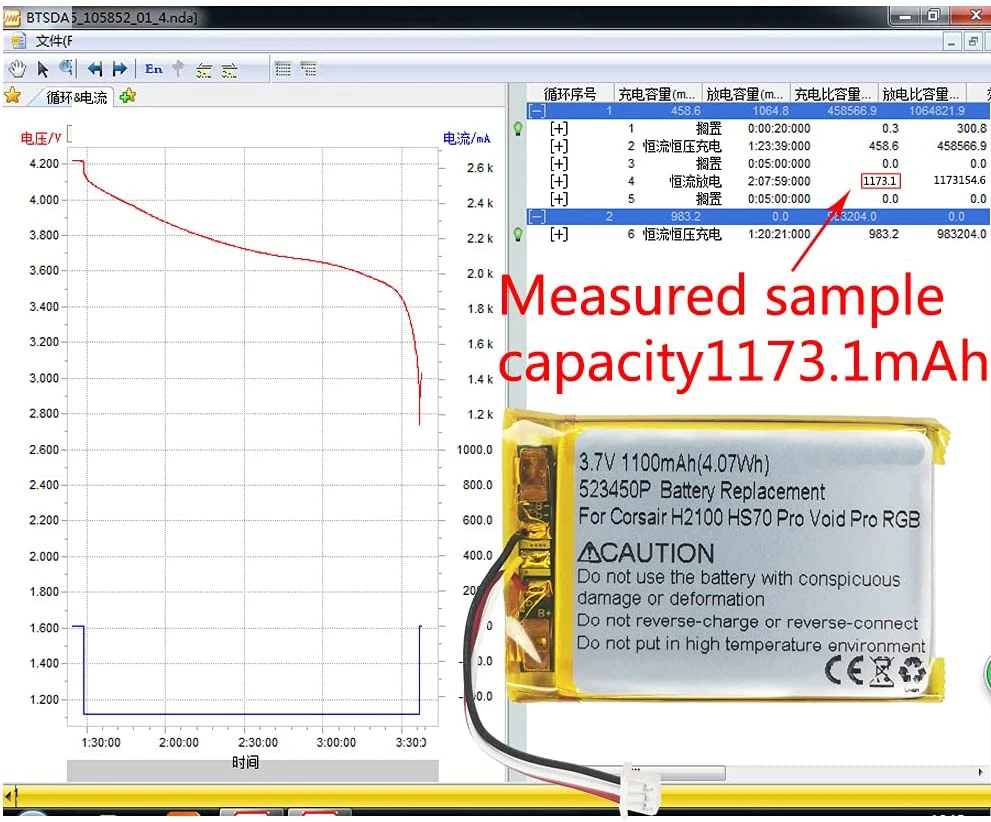Expand step 1 搁置 row
Image resolution: width=991 pixels, height=822 pixels.
[x=559, y=129]
